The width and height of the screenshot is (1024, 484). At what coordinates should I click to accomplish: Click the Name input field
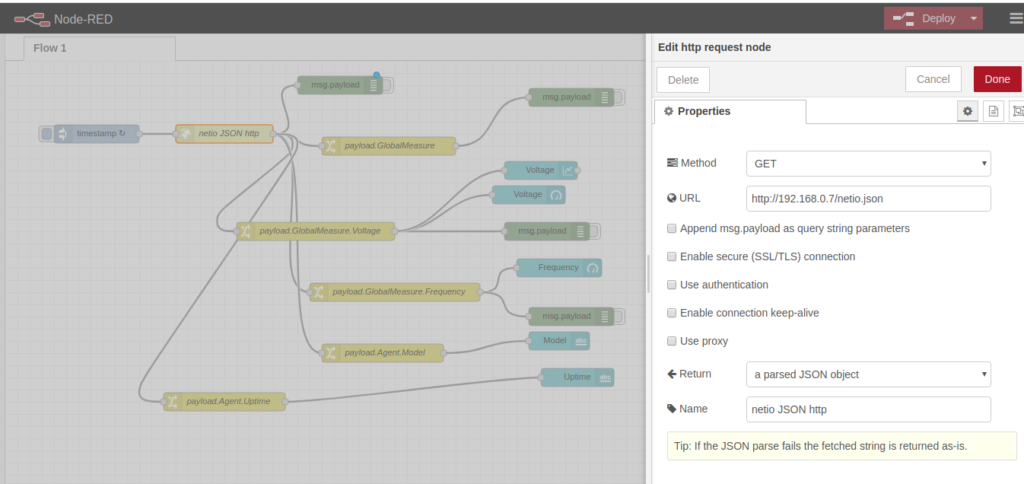pyautogui.click(x=869, y=410)
